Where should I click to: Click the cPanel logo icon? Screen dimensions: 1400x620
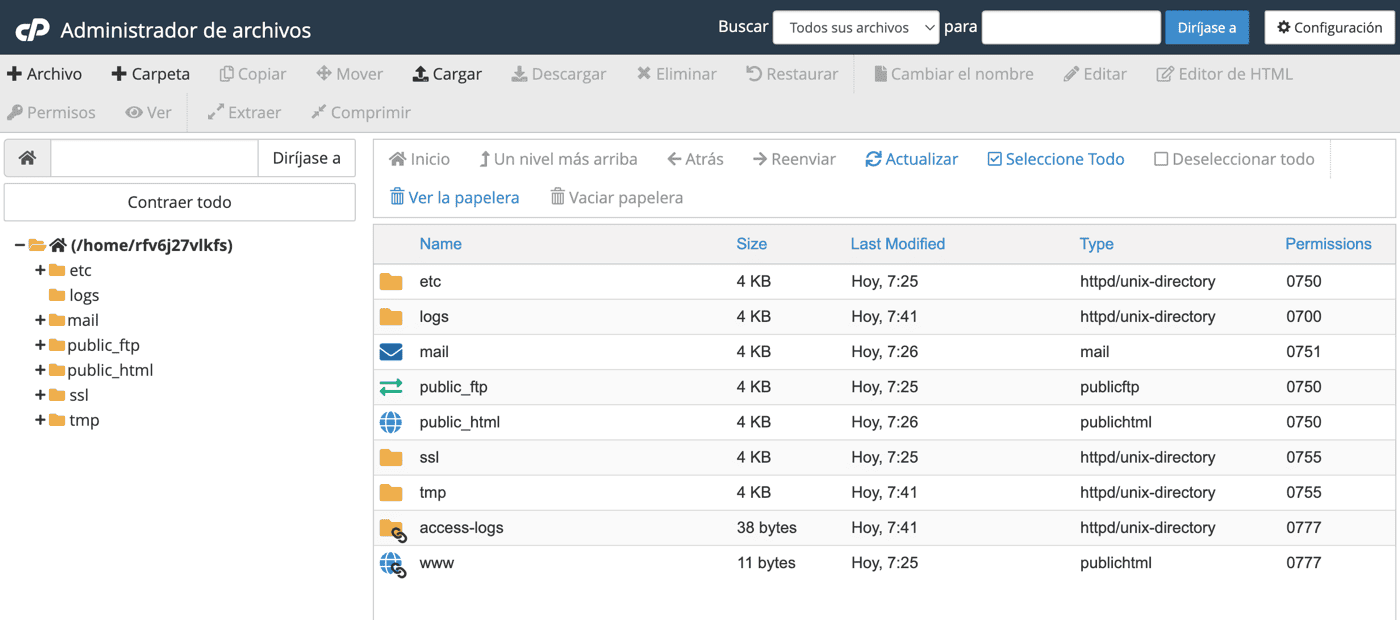[x=32, y=30]
